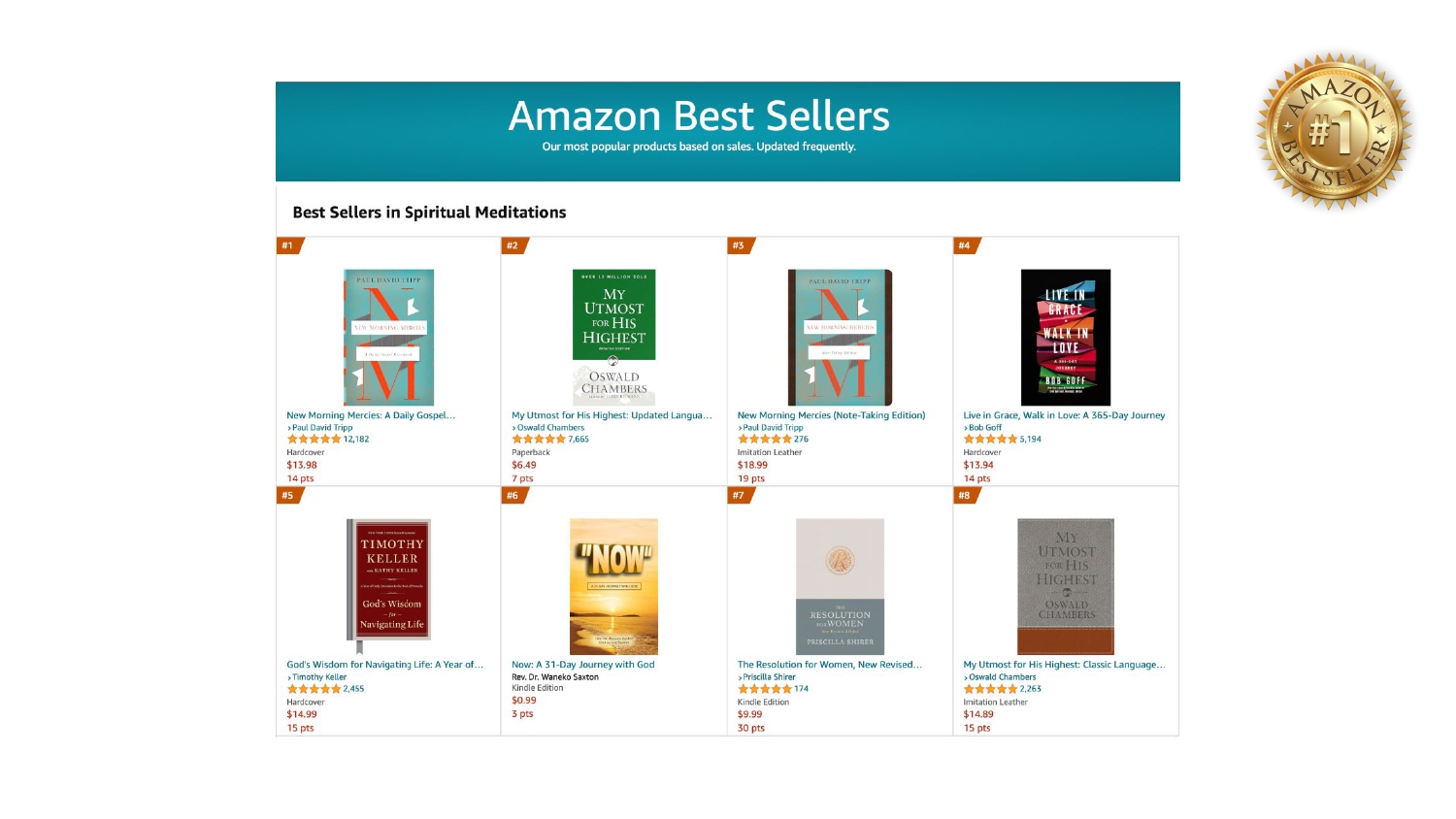View 5,194 star ratings for Live in Grace

coord(1029,440)
